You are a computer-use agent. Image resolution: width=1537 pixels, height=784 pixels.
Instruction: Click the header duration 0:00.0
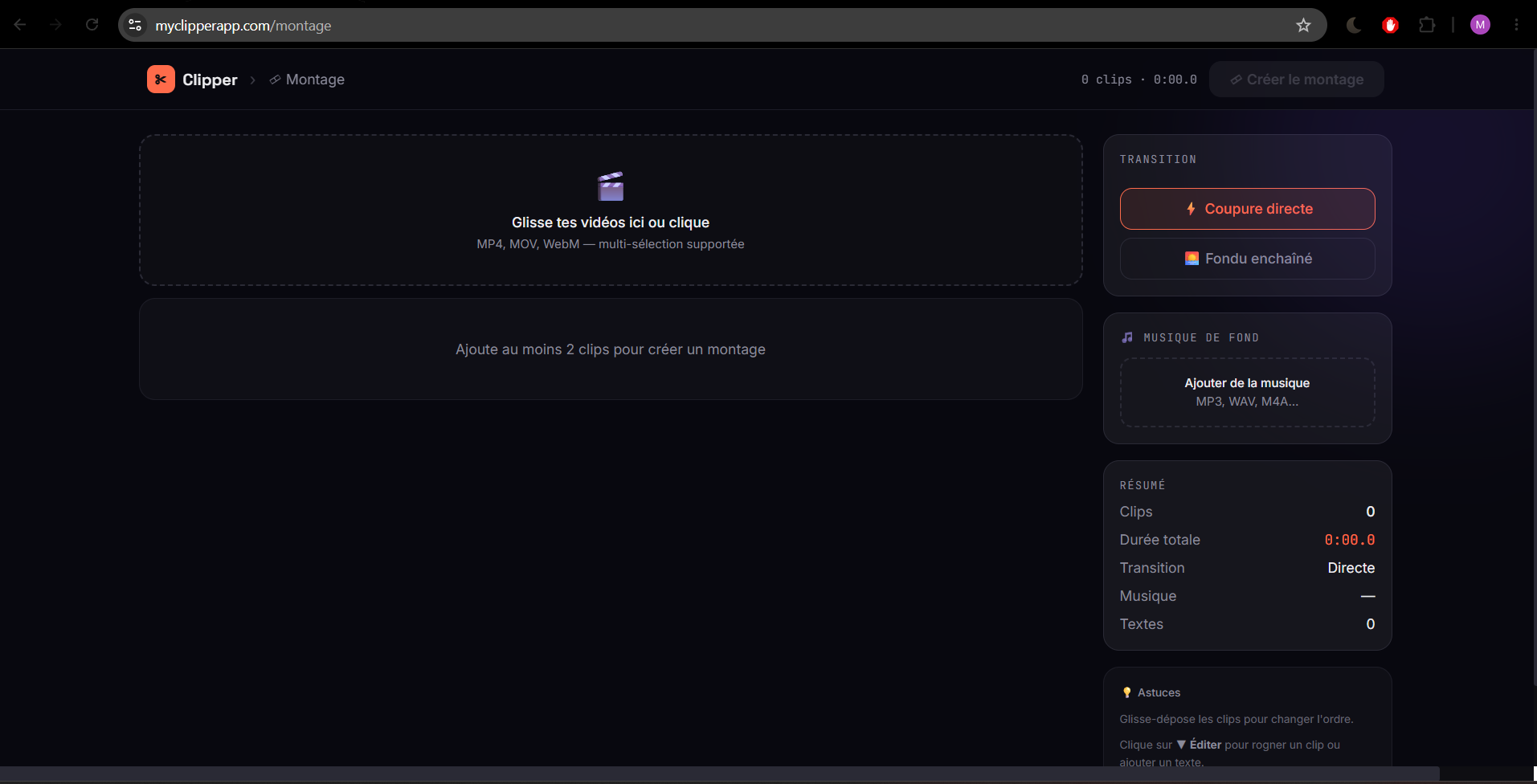[x=1175, y=80]
